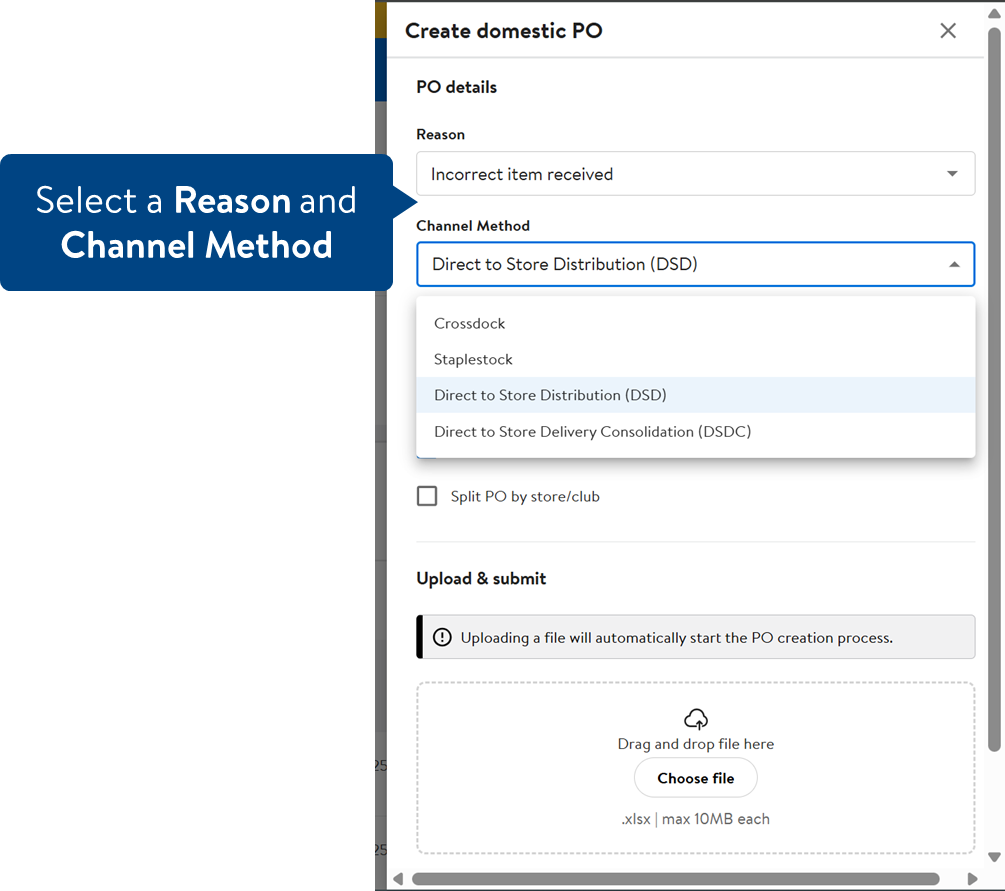1005x891 pixels.
Task: Click horizontal scrollbar left arrow
Action: (x=398, y=879)
